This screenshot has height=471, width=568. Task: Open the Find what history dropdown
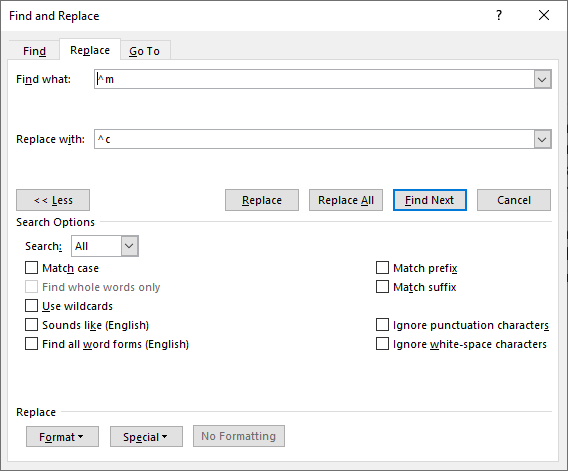pos(542,79)
